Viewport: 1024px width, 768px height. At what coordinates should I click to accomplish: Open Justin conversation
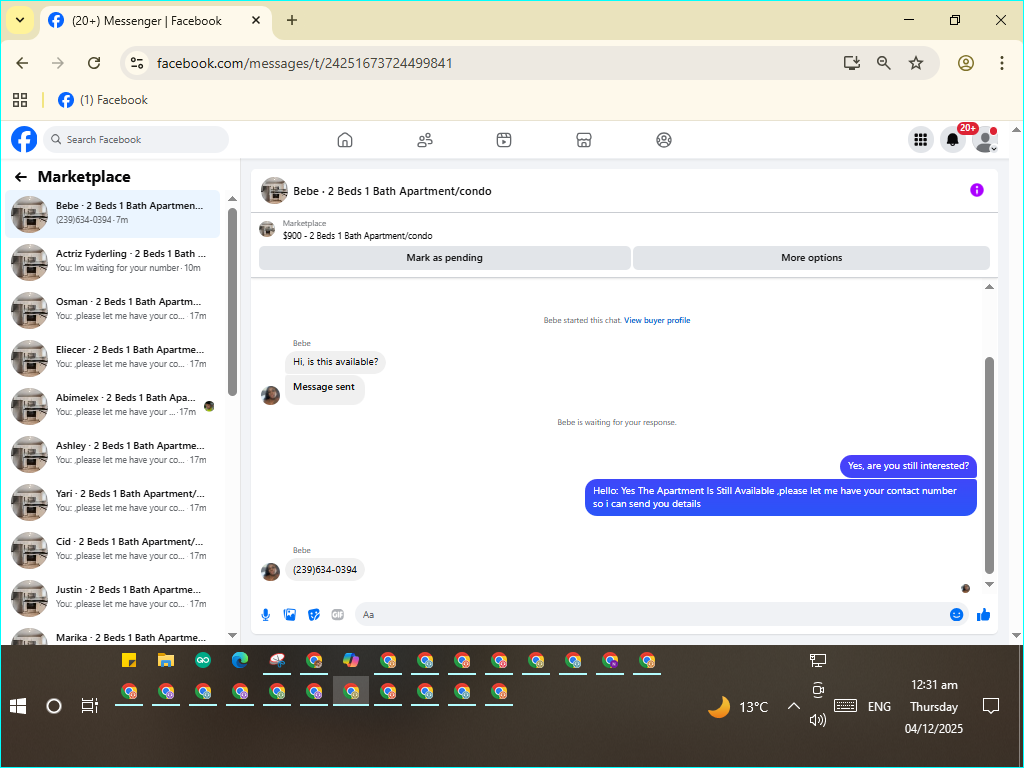pos(112,598)
